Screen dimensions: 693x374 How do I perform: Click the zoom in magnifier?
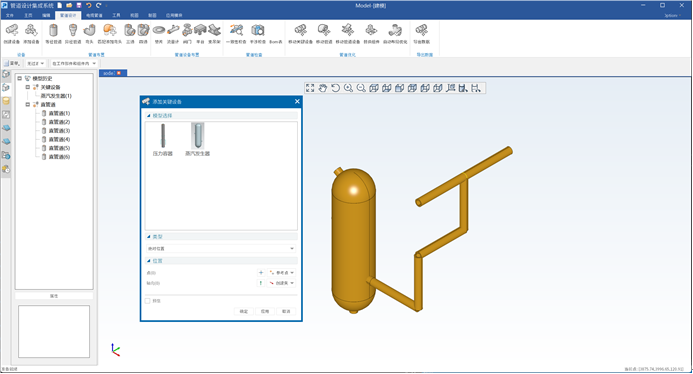348,88
